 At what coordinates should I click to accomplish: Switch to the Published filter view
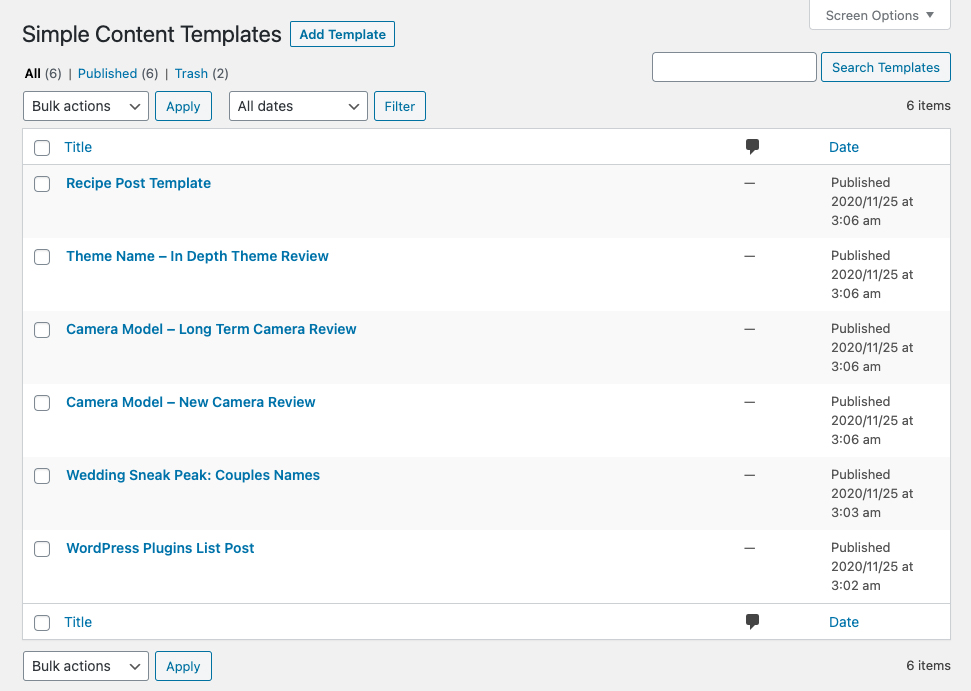tap(107, 73)
